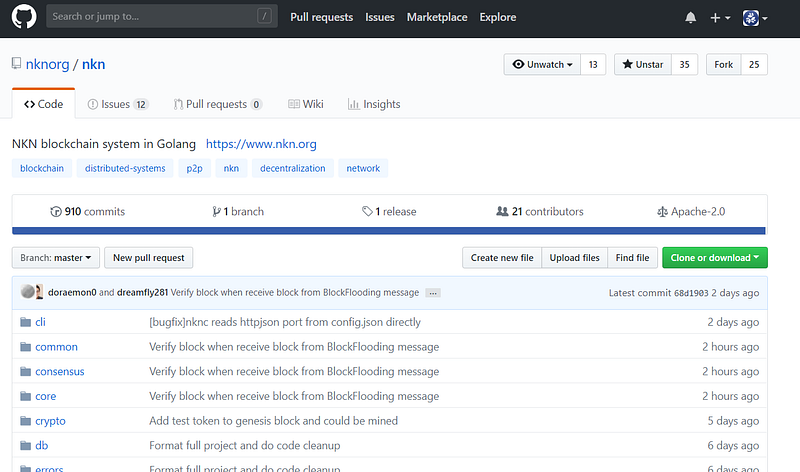
Task: Click the contributors people icon
Action: [x=502, y=212]
